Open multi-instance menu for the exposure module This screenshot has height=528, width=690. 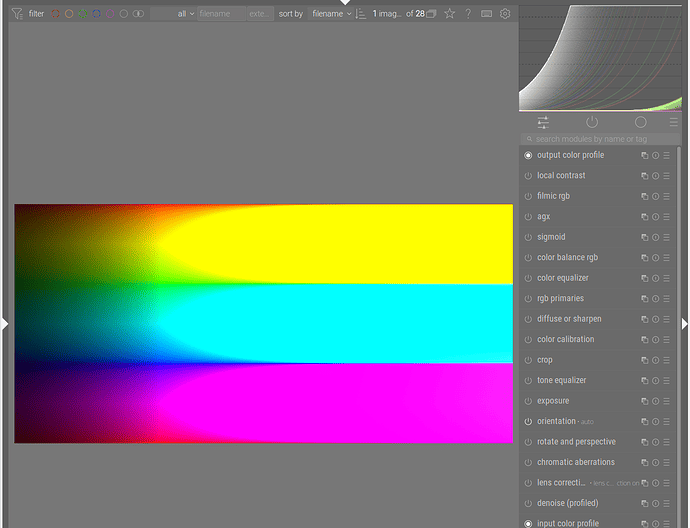[x=645, y=401]
